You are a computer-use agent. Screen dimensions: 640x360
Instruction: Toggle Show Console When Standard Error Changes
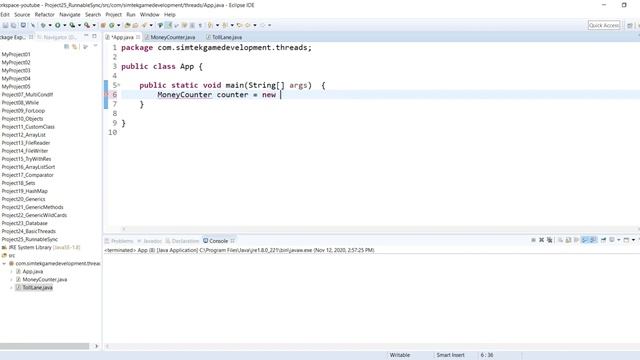pos(593,240)
